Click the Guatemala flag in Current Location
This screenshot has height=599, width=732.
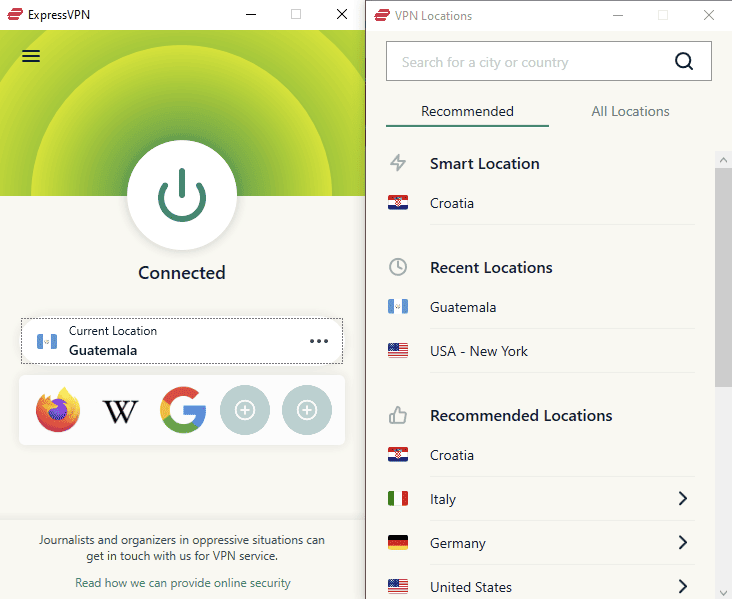[x=47, y=341]
